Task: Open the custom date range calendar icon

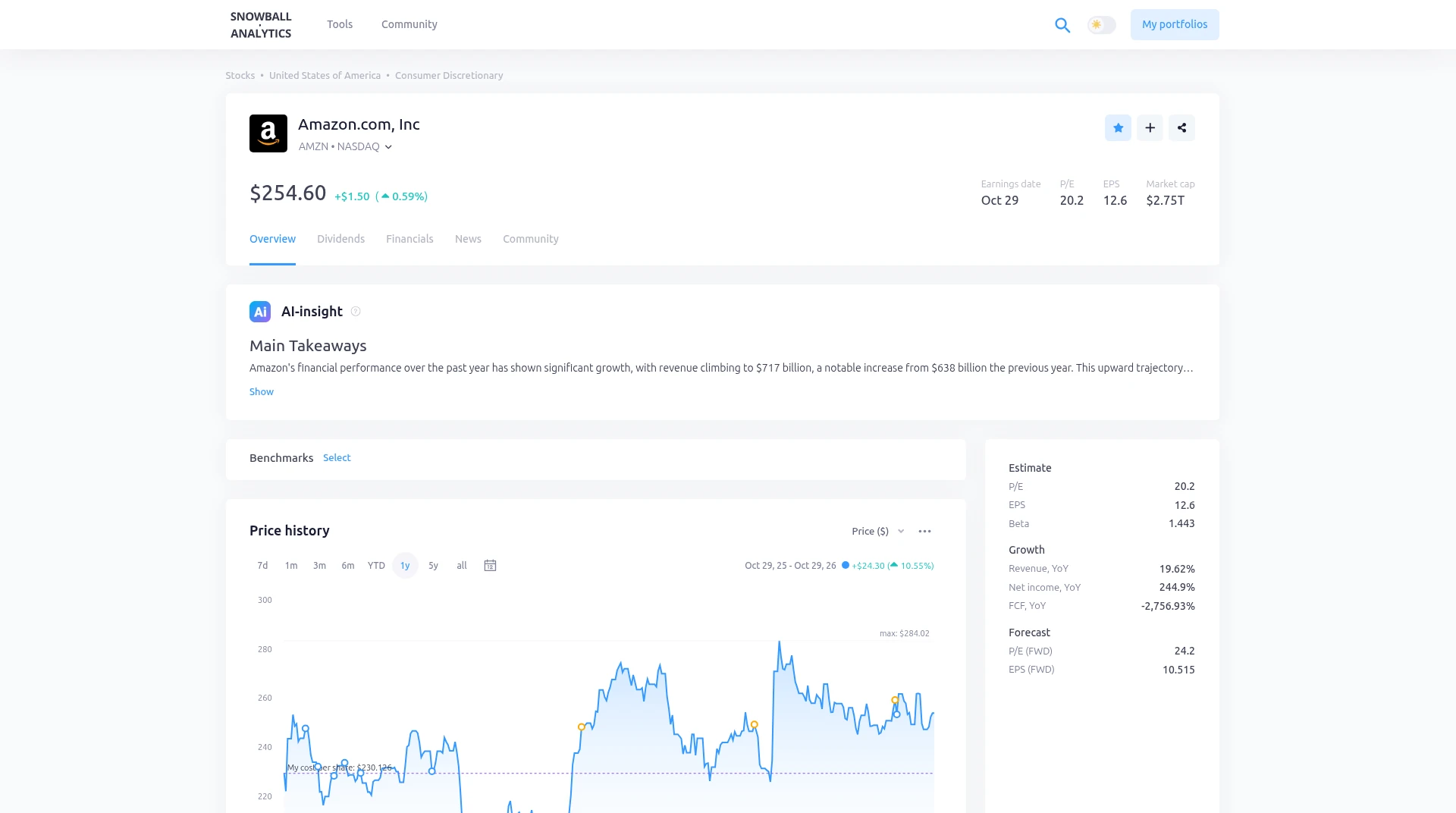Action: (x=490, y=566)
